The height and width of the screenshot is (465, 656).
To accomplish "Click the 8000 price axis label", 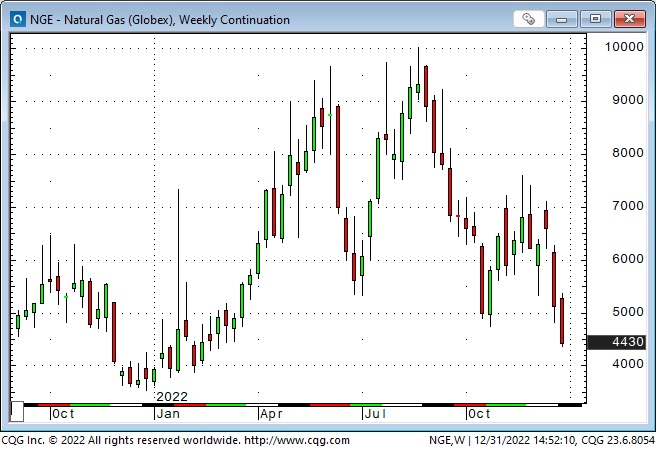I will [x=628, y=153].
